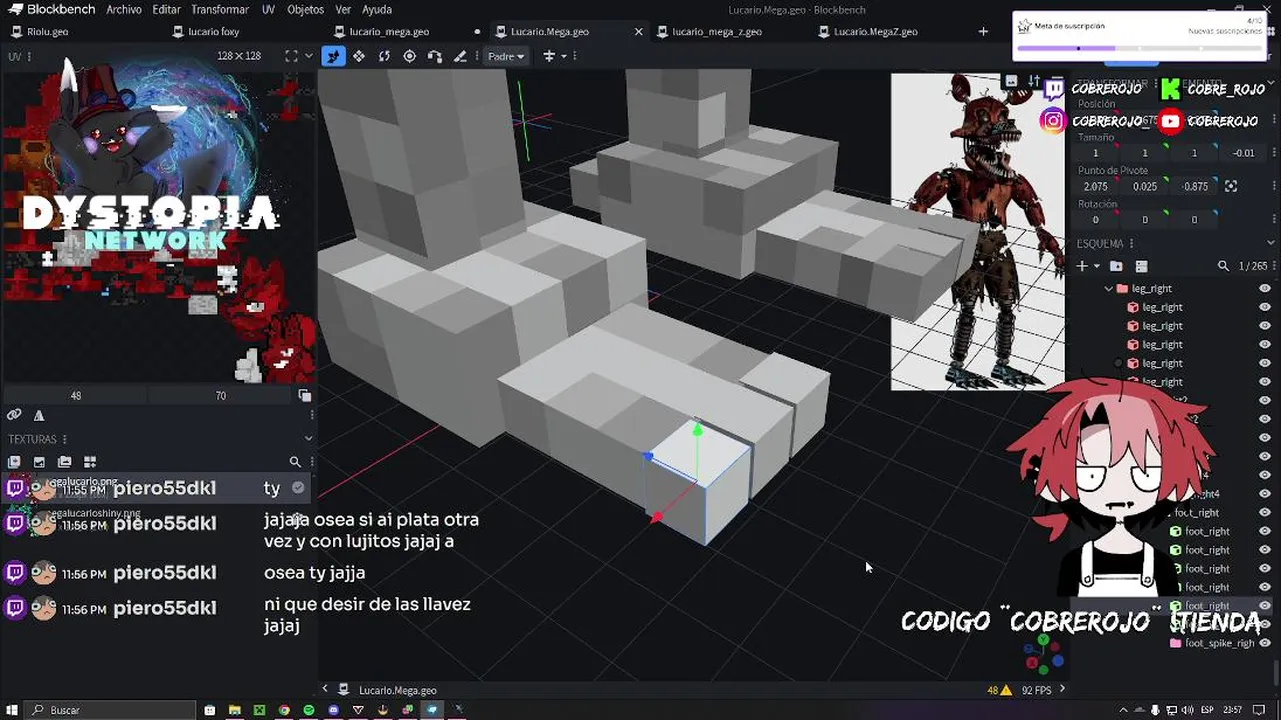Click the center pivot icon beside -0.875

tap(1231, 186)
